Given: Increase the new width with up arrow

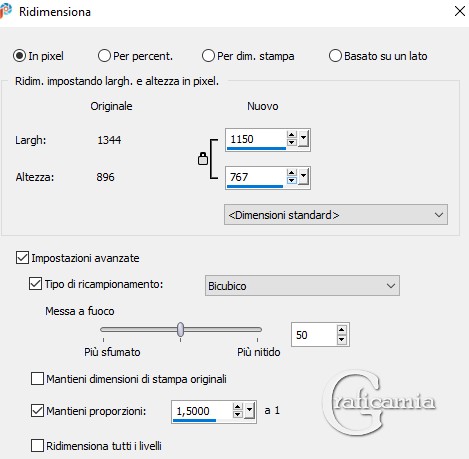Looking at the screenshot, I should coord(292,135).
